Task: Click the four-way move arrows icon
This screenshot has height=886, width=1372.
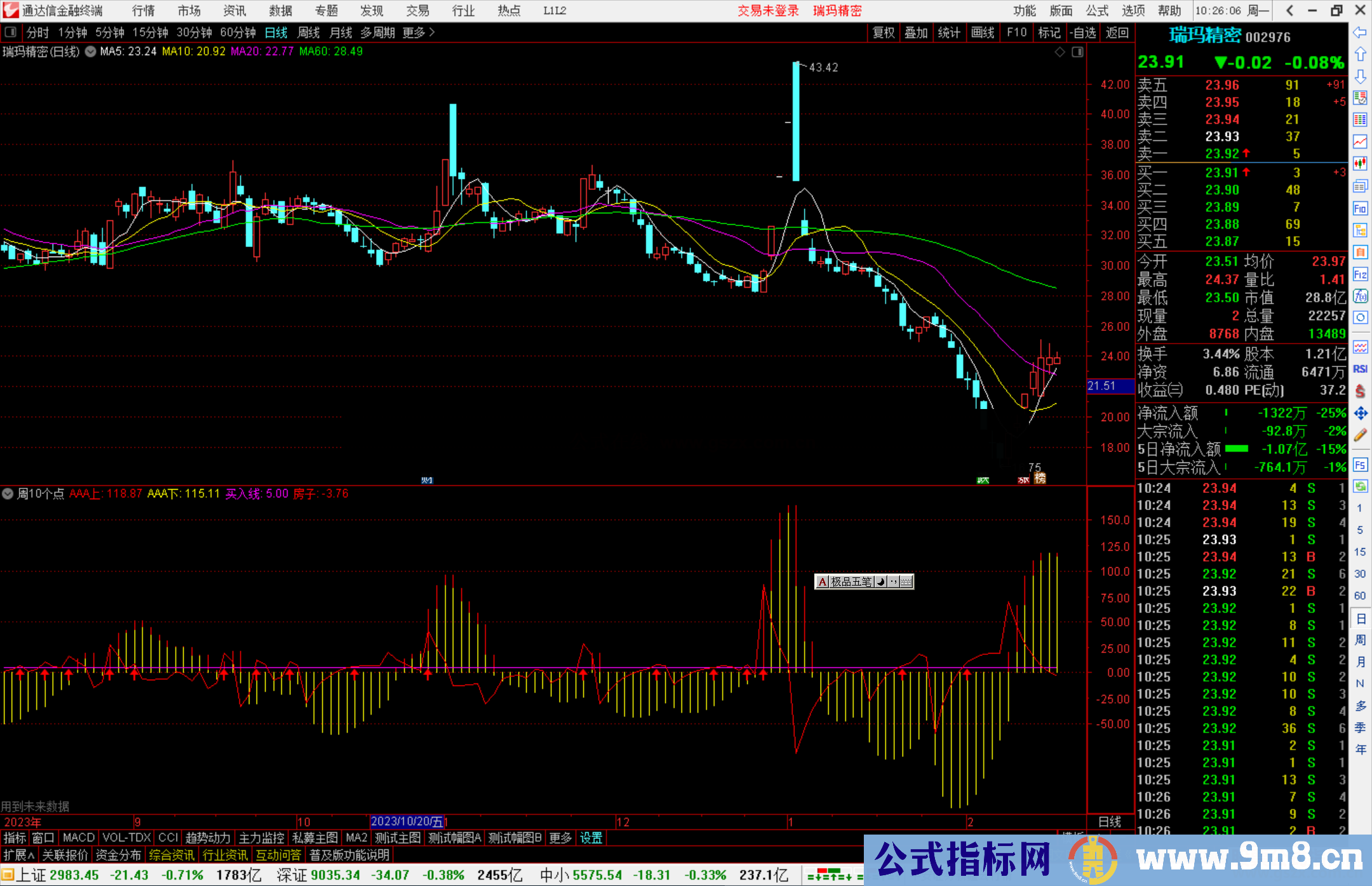Action: pyautogui.click(x=1360, y=413)
